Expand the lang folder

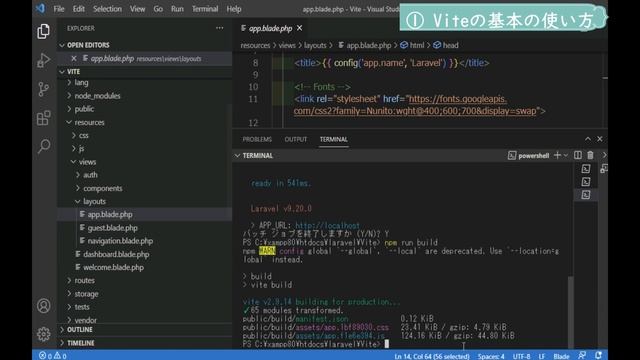[81, 82]
